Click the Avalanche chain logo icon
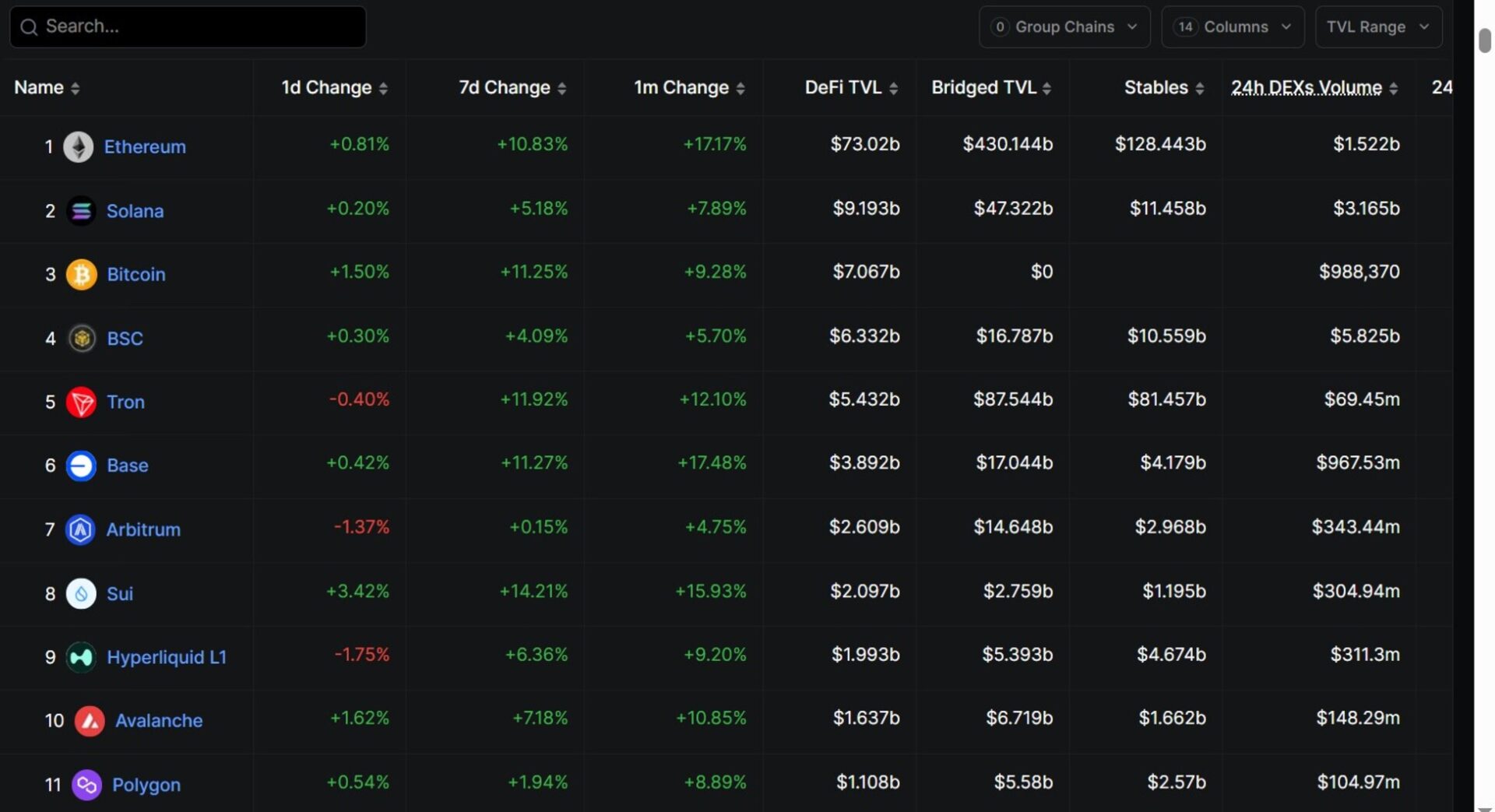The height and width of the screenshot is (812, 1495). (x=90, y=721)
